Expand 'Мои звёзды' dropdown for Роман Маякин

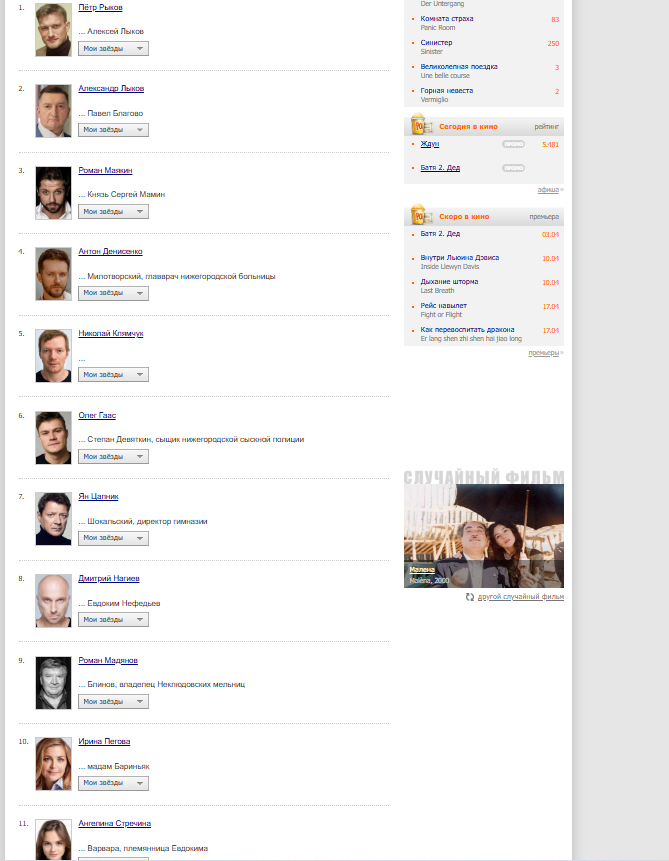[x=113, y=211]
